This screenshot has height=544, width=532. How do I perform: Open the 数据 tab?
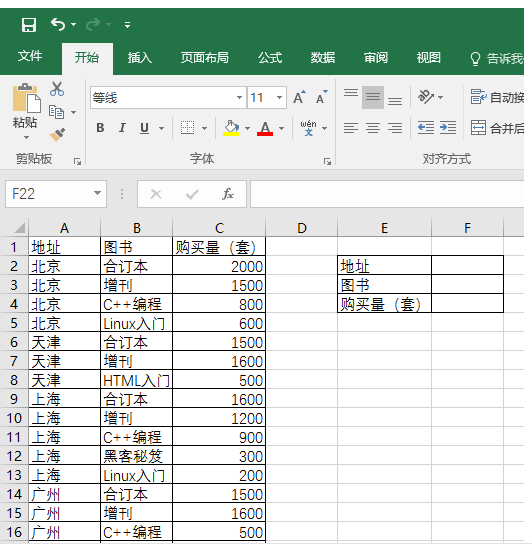click(x=322, y=58)
